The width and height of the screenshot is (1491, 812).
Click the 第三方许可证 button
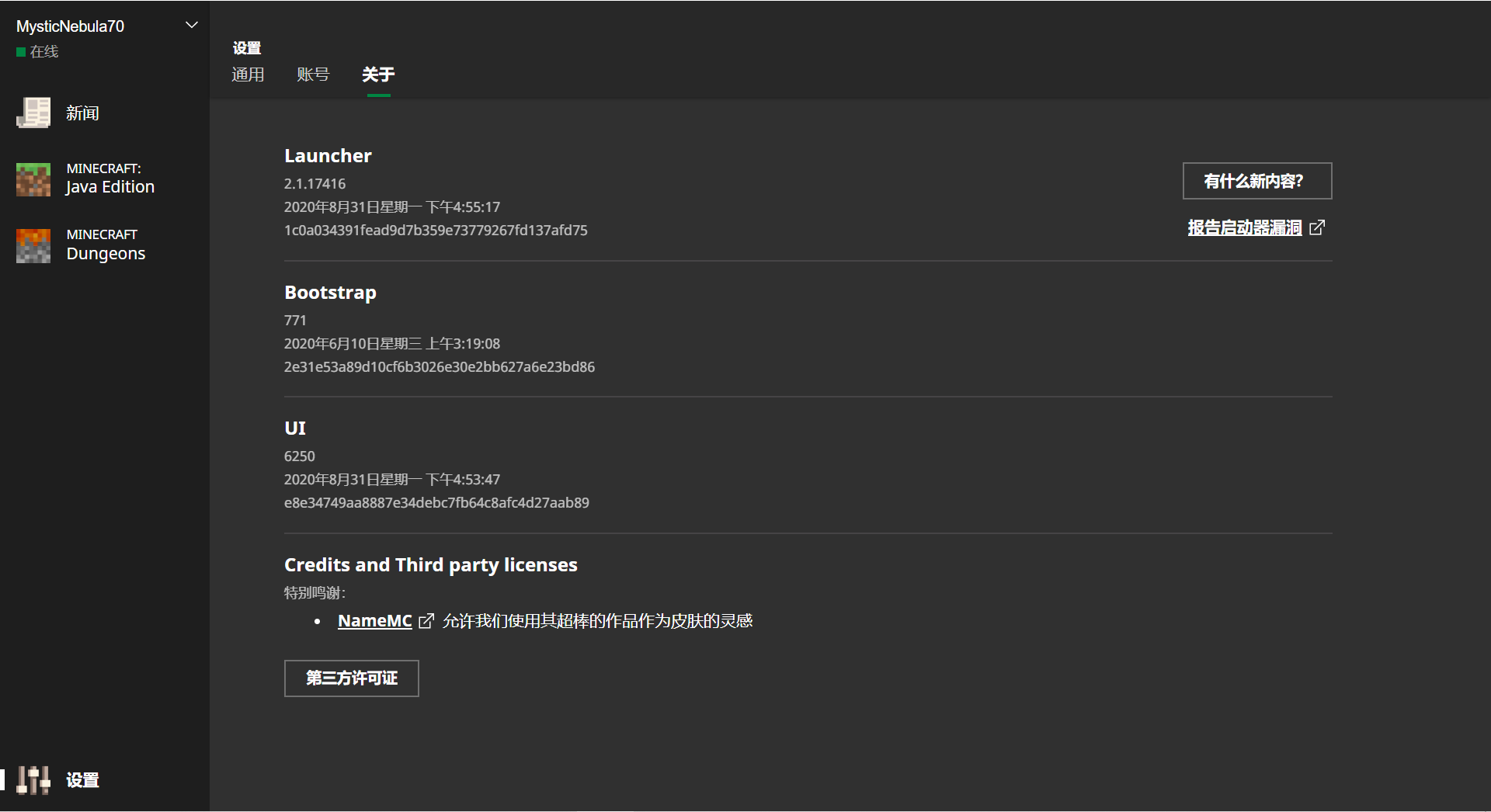pyautogui.click(x=352, y=678)
